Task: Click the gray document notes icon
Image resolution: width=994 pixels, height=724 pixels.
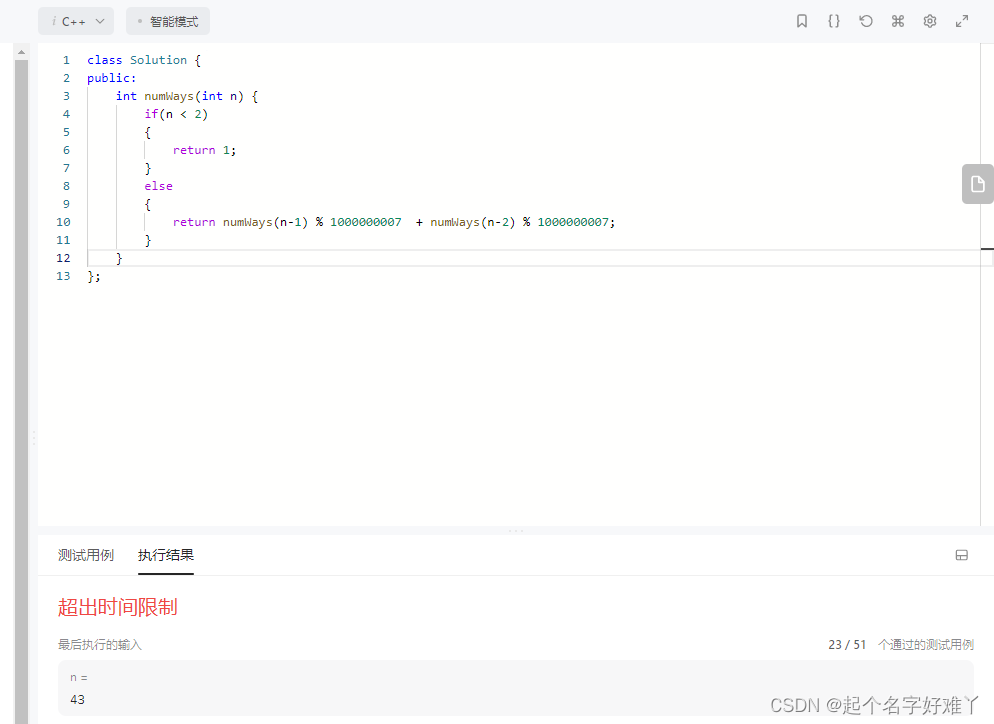Action: (x=978, y=184)
